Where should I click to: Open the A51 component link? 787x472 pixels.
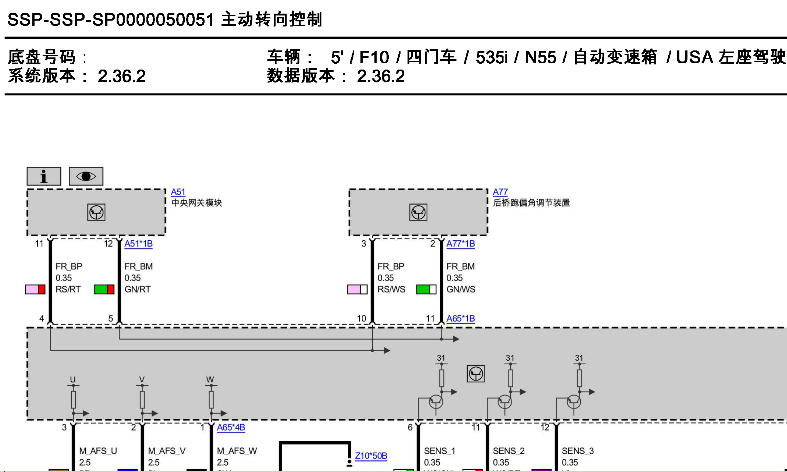click(x=178, y=192)
